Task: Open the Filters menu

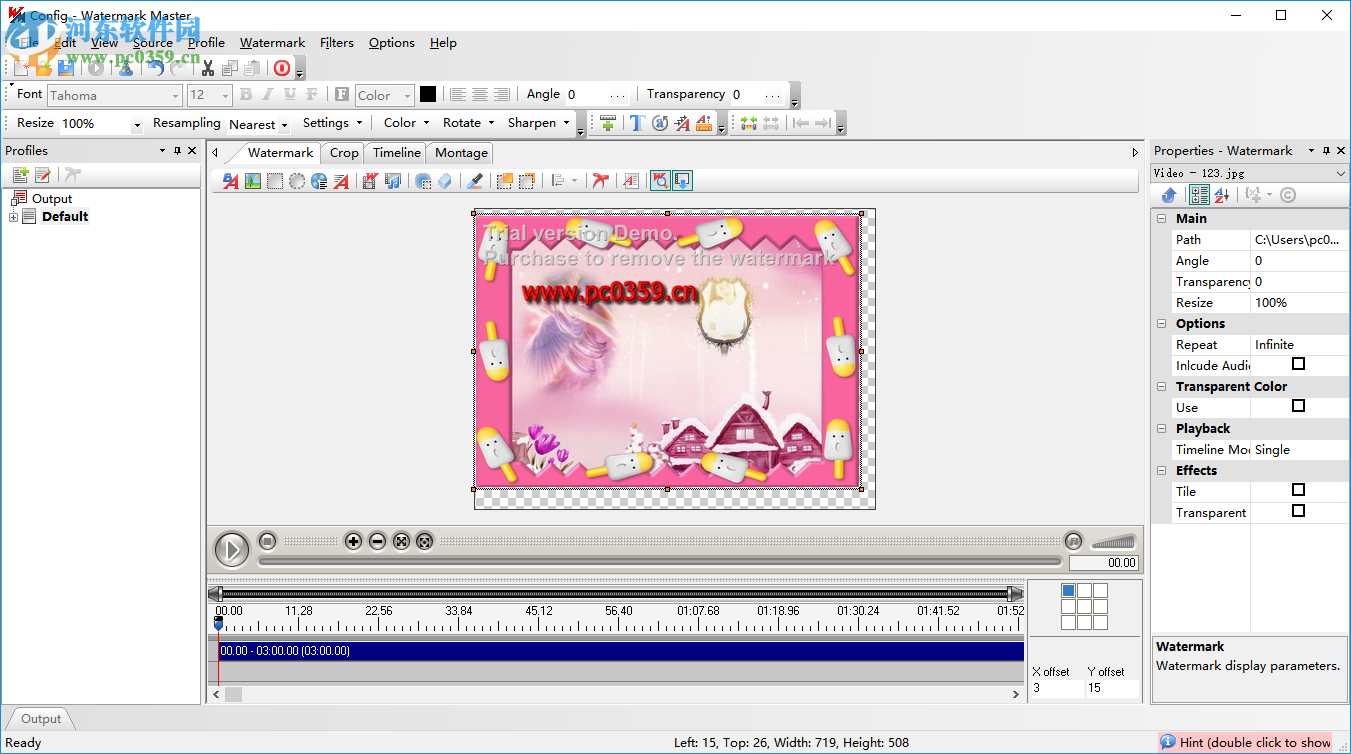Action: tap(337, 43)
